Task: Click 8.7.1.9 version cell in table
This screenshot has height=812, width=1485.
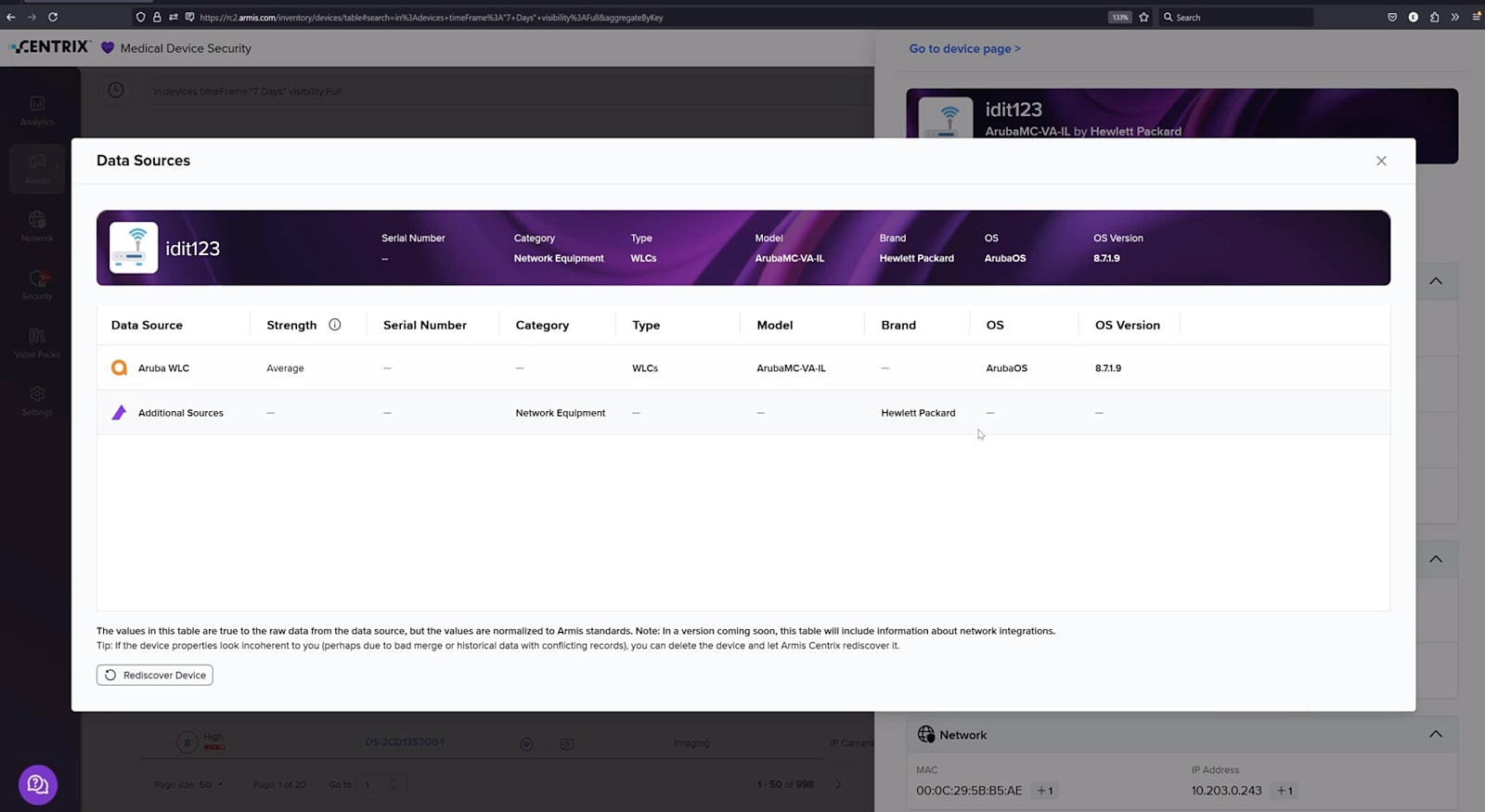Action: click(1108, 368)
